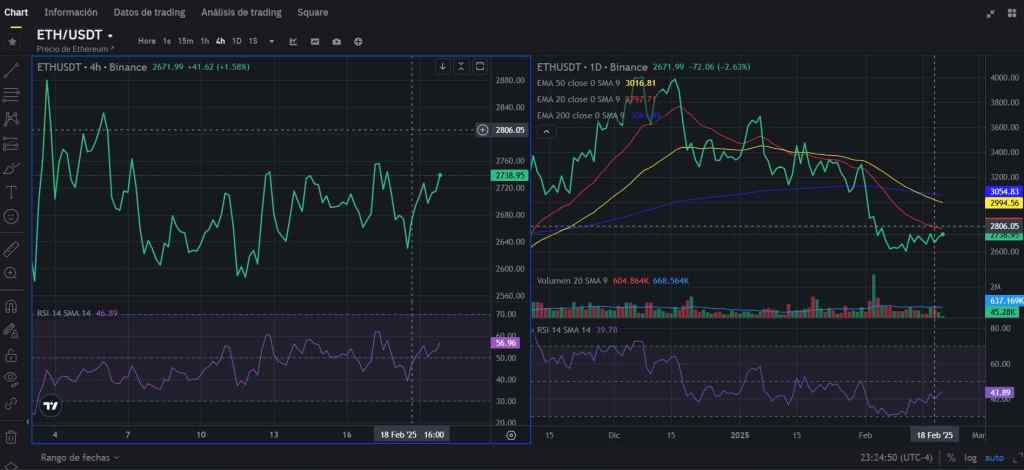Select the 4h timeframe
The height and width of the screenshot is (470, 1024).
pyautogui.click(x=221, y=41)
